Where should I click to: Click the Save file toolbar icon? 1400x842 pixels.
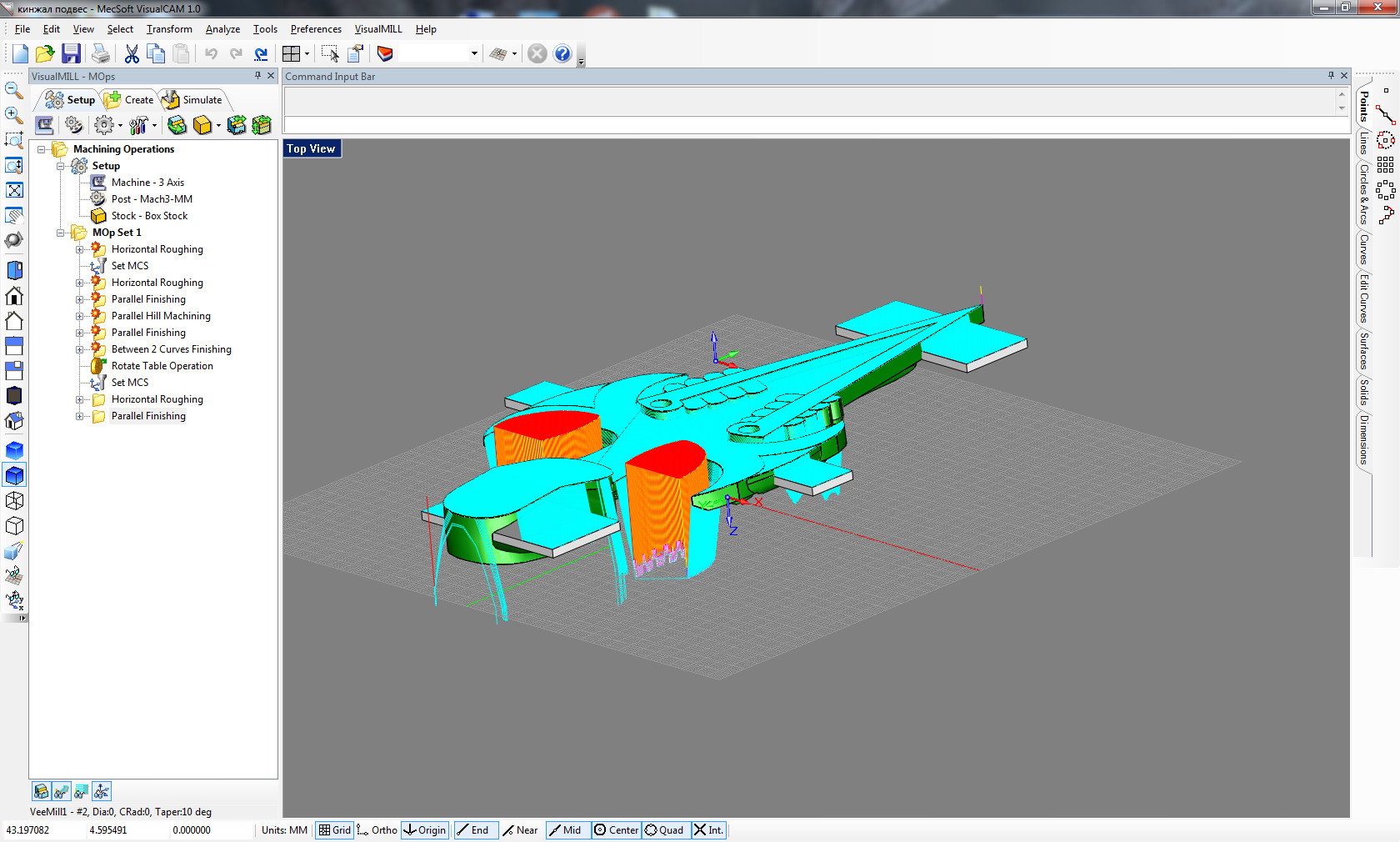click(72, 54)
